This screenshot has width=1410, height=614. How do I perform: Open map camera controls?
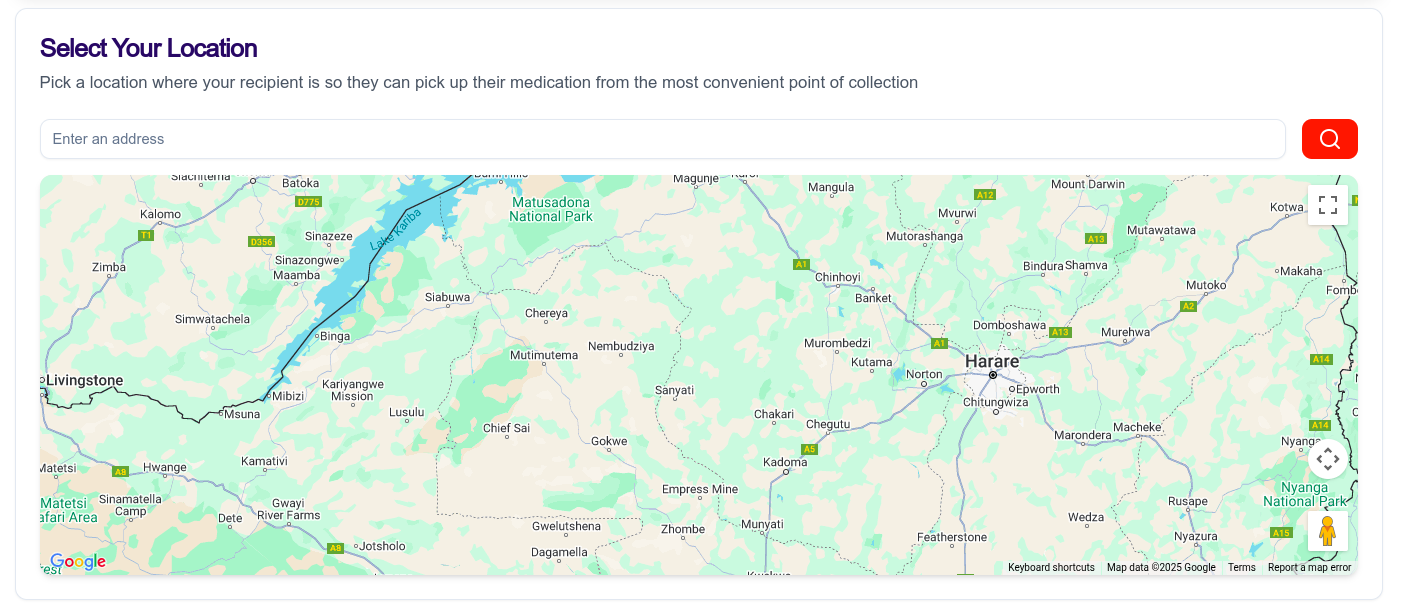pos(1327,459)
